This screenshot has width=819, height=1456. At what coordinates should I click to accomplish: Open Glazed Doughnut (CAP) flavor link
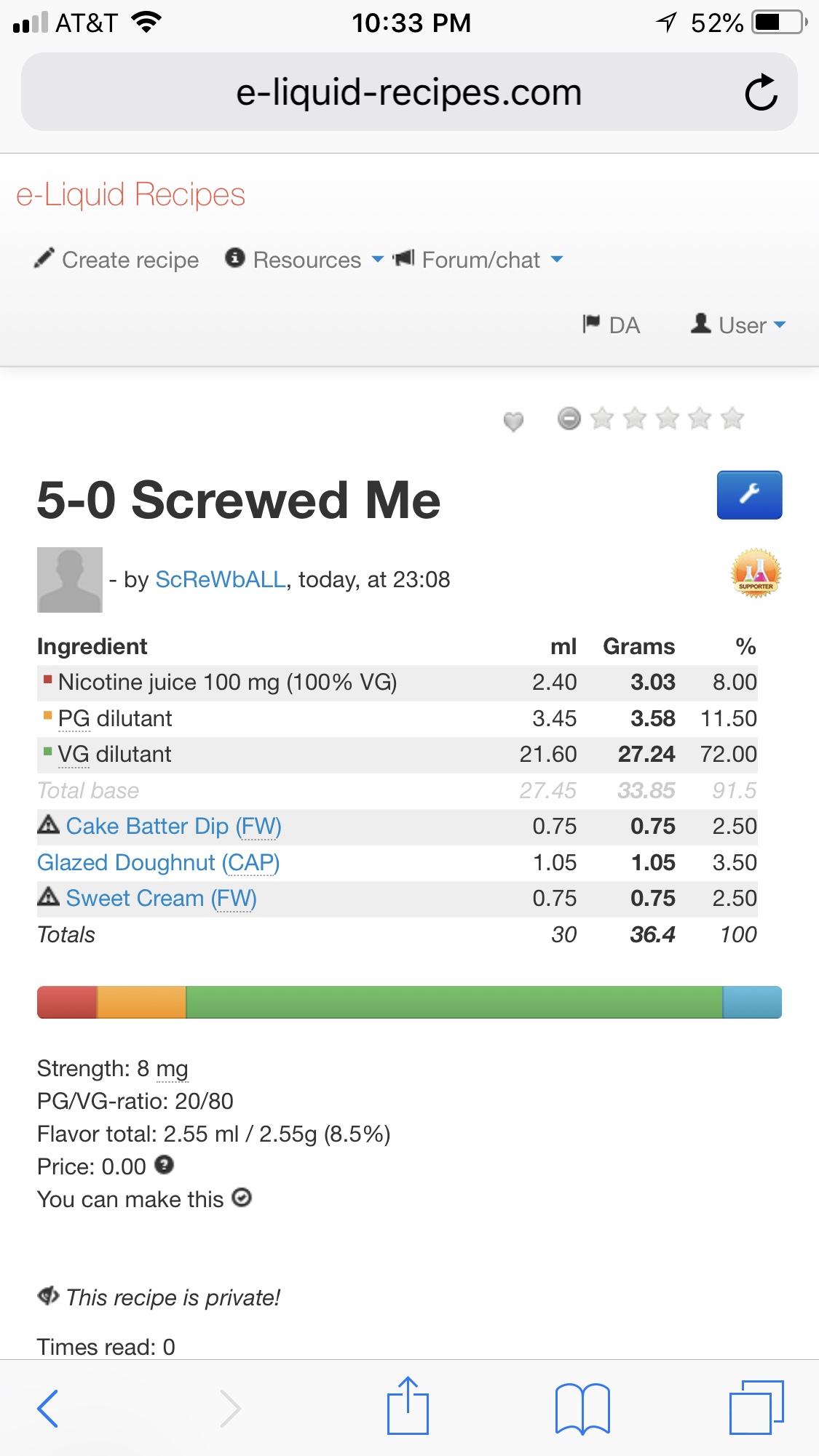pos(158,862)
